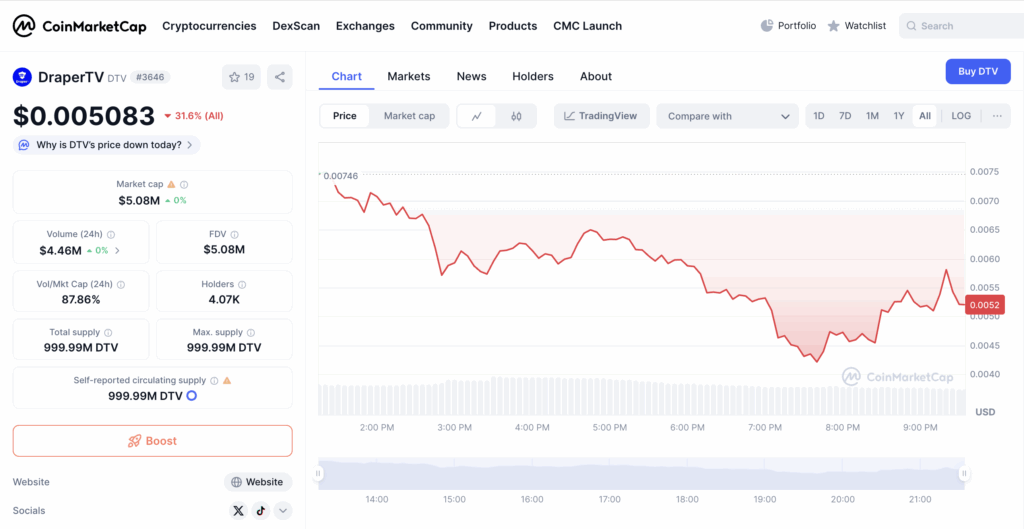Click the CoinMarketCap logo
The width and height of the screenshot is (1024, 529).
(x=79, y=26)
